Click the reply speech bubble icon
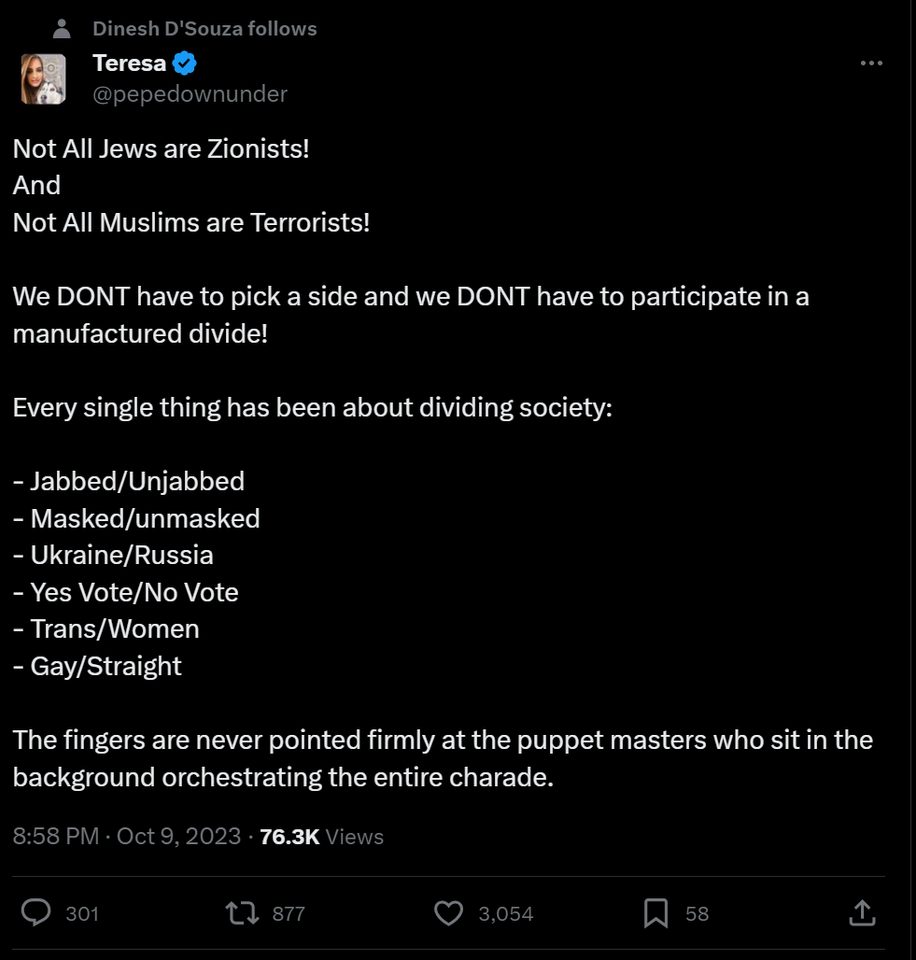The width and height of the screenshot is (916, 960). [x=37, y=913]
